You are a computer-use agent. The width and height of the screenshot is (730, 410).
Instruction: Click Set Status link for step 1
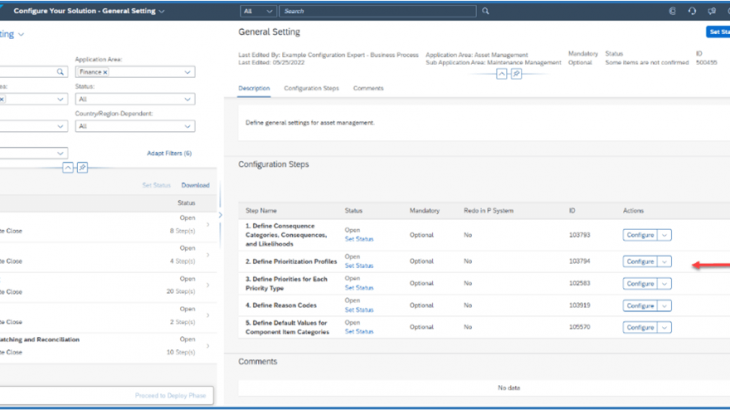pyautogui.click(x=359, y=239)
